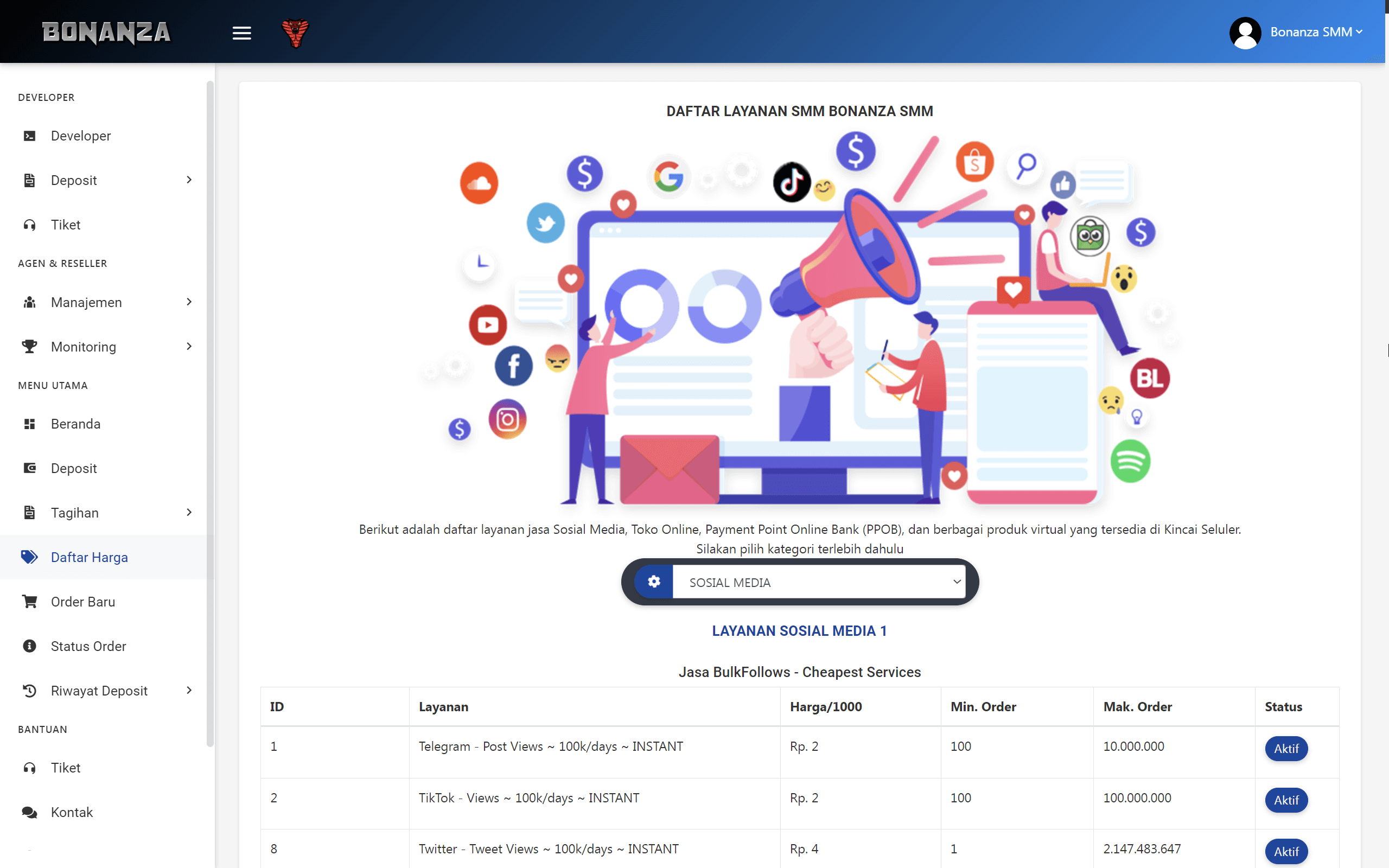1389x868 pixels.
Task: Click the Mak. Order column header
Action: tap(1138, 707)
